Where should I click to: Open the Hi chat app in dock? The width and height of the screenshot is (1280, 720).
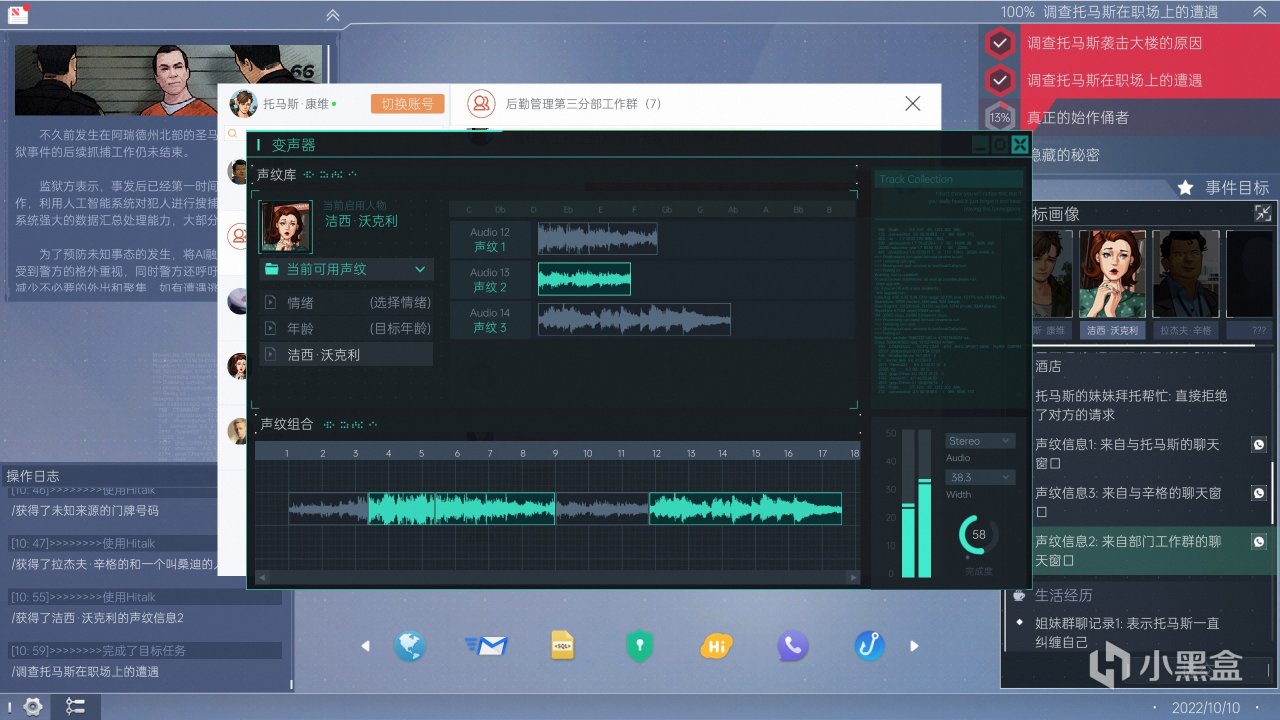point(716,646)
